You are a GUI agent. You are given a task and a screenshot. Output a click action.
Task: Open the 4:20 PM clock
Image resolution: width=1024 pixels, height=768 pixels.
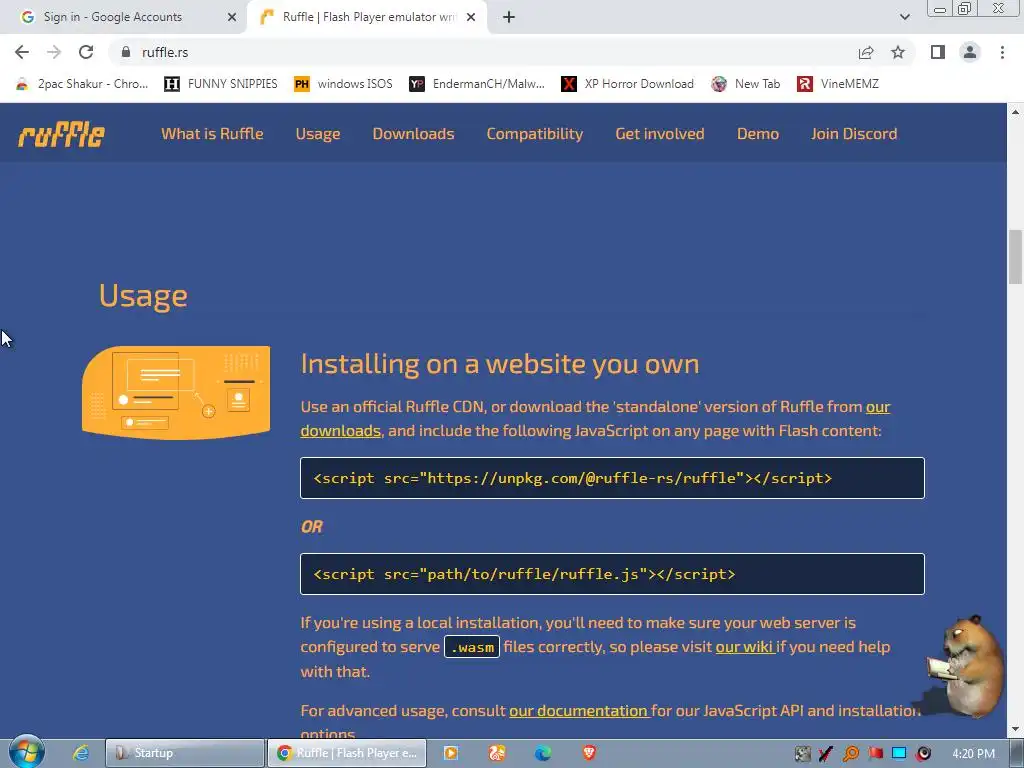(973, 754)
